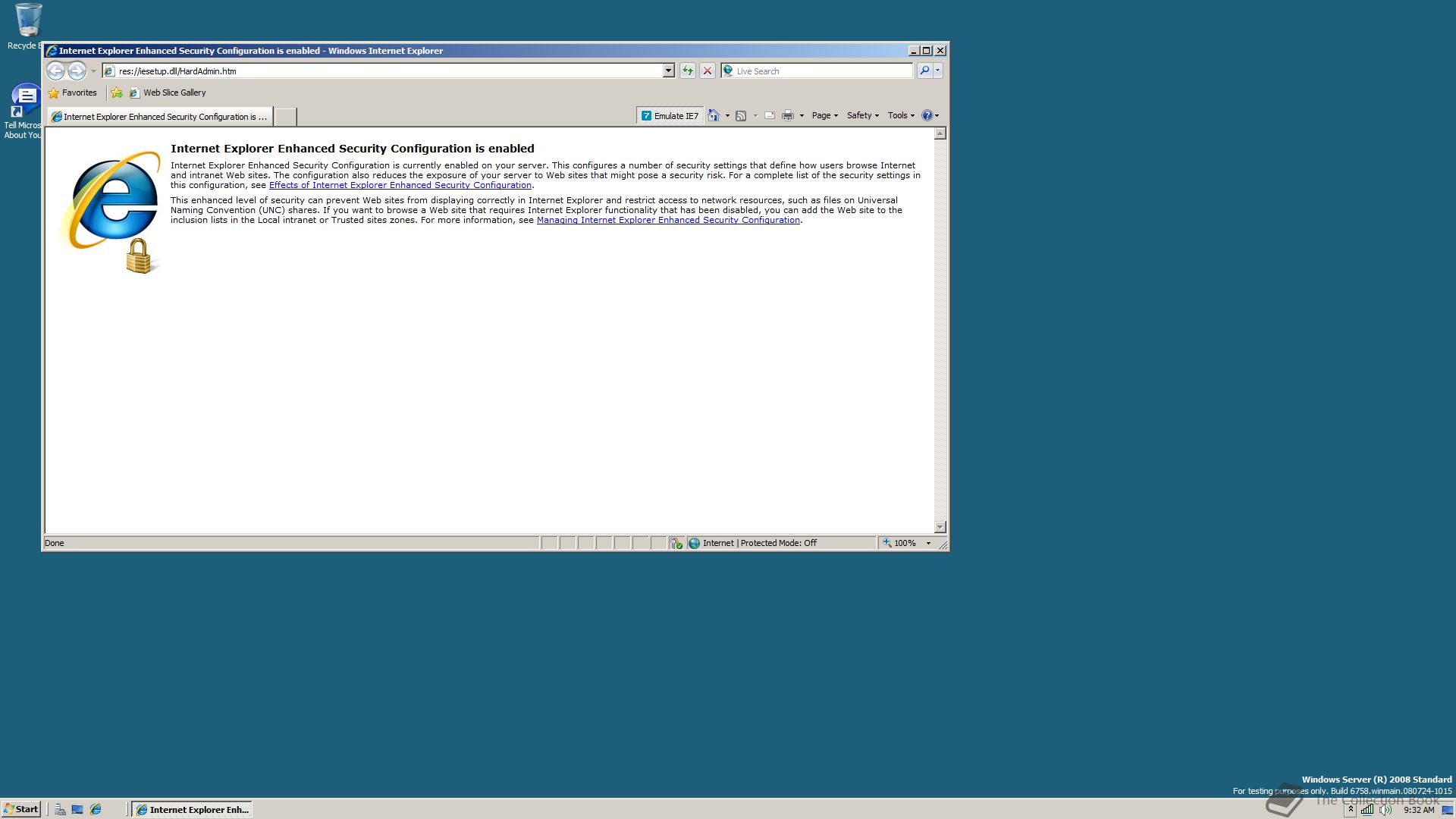
Task: Minimize the Internet Explorer window
Action: click(x=913, y=51)
